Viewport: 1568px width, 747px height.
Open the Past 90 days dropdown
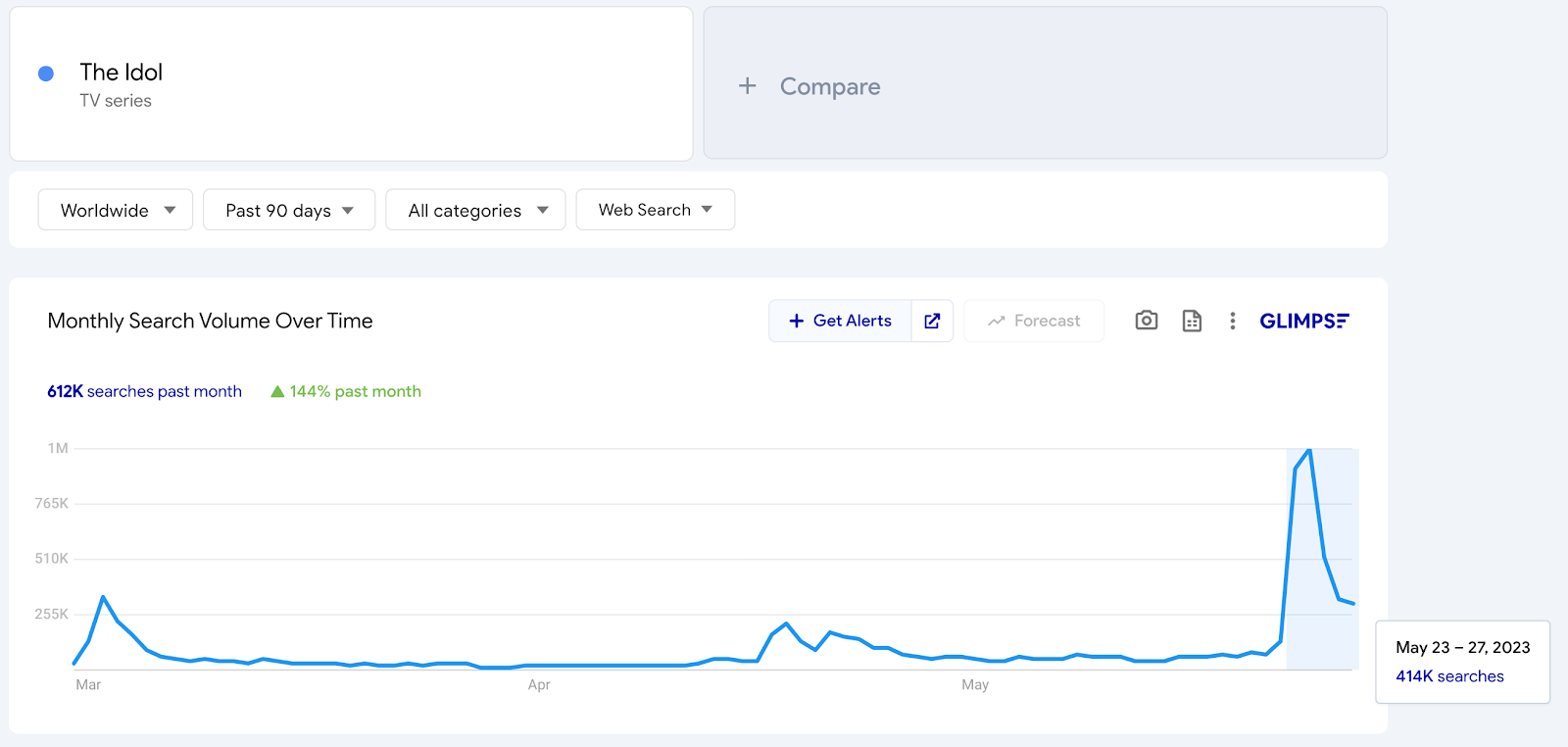coord(289,210)
